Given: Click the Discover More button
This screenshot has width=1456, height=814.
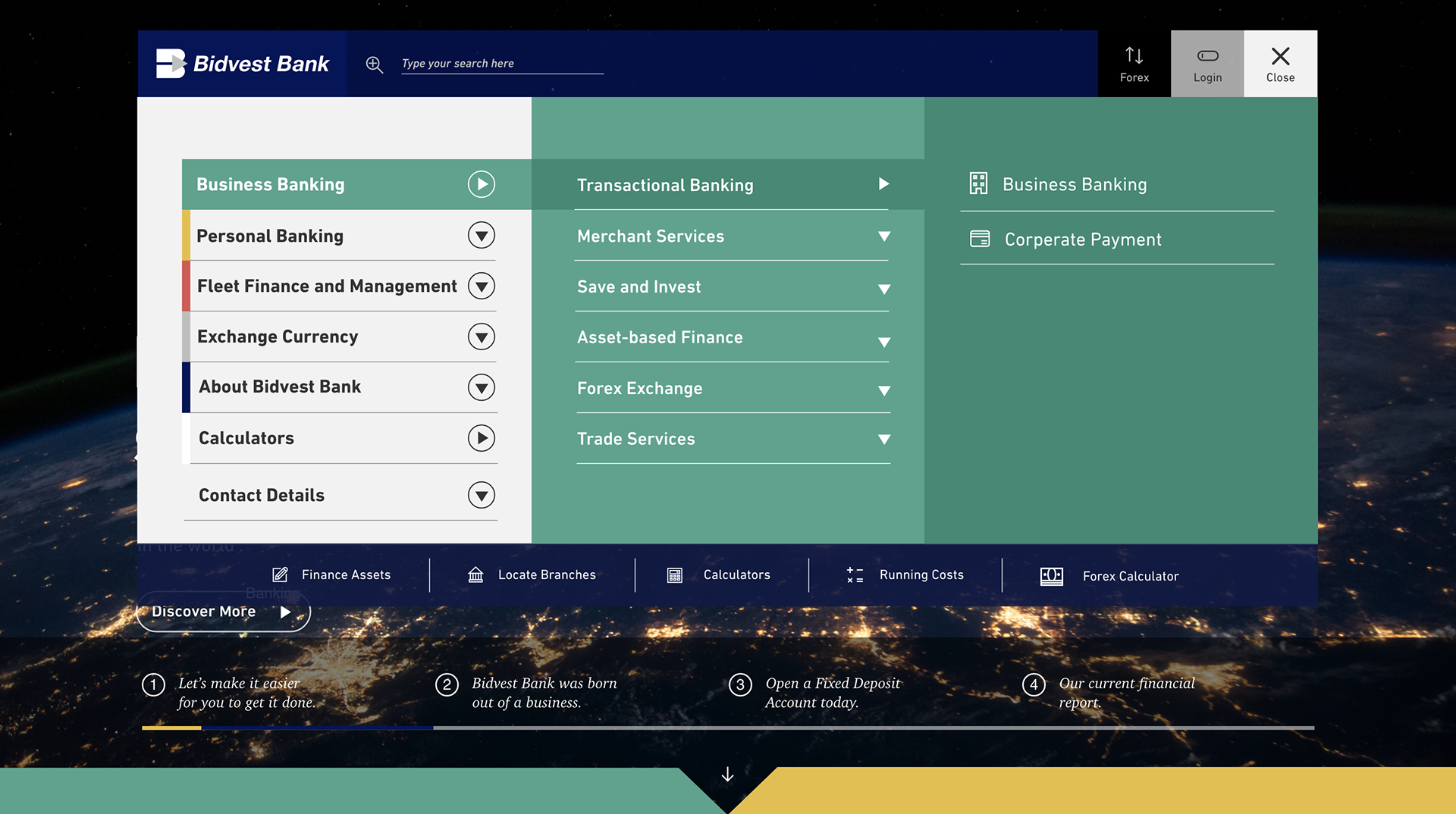Looking at the screenshot, I should pos(223,612).
